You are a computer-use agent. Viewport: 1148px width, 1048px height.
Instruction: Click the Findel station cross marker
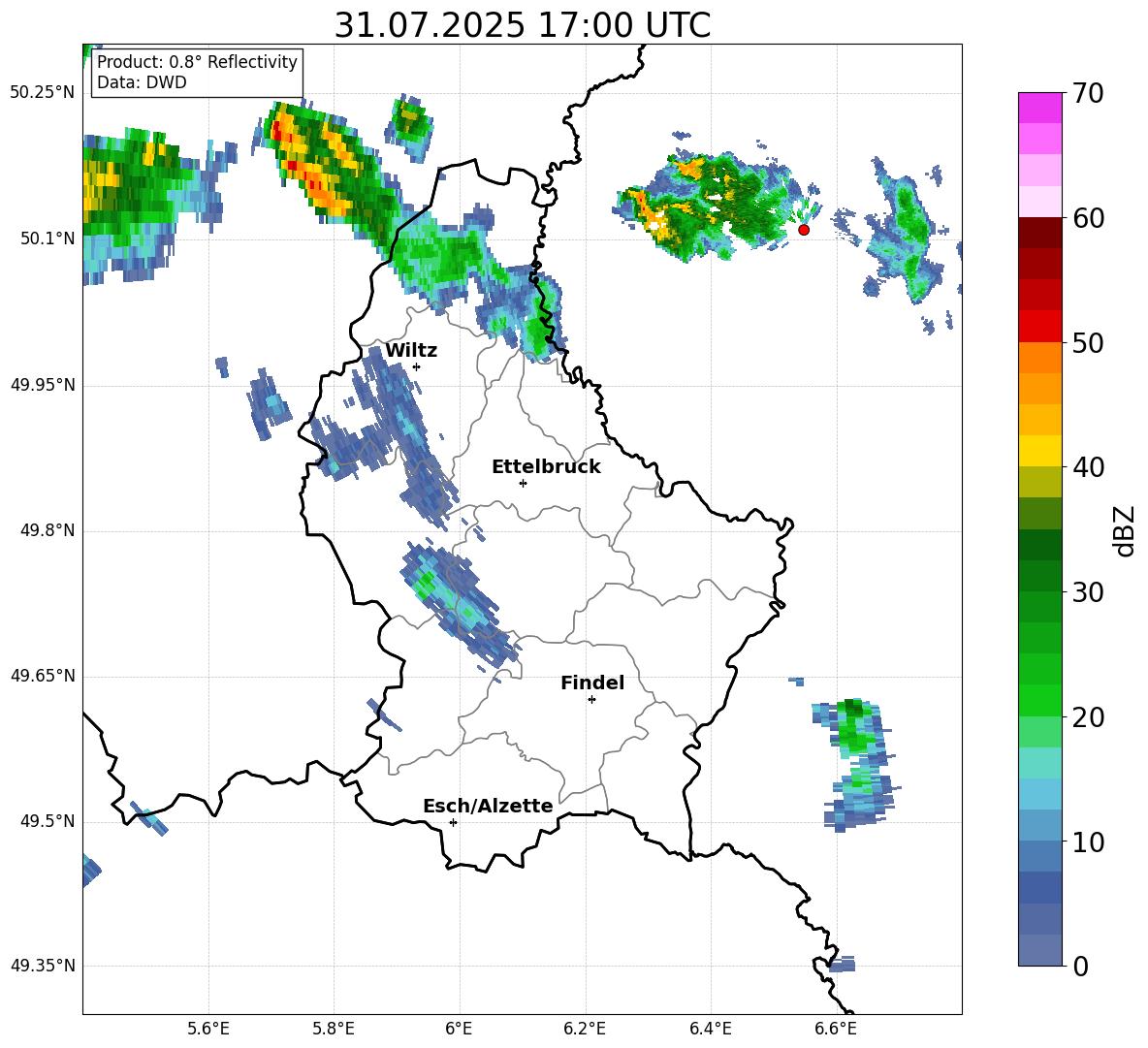(591, 700)
